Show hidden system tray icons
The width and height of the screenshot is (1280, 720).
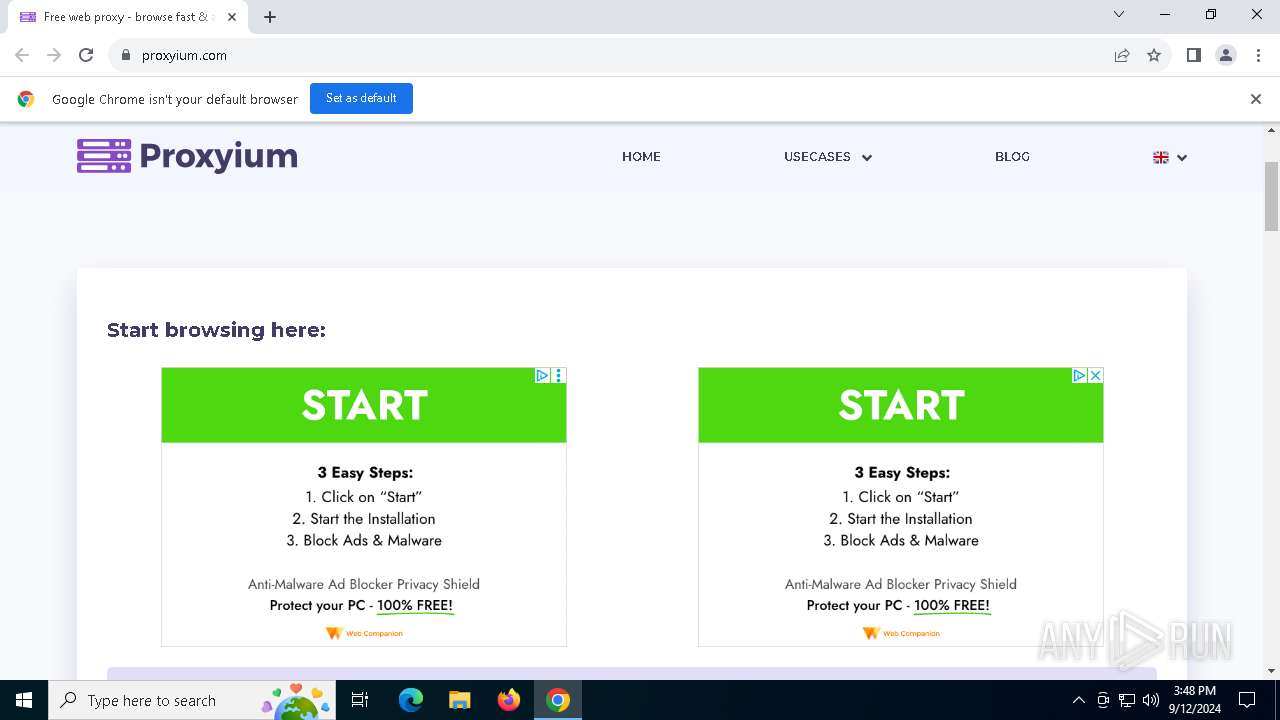pyautogui.click(x=1078, y=700)
